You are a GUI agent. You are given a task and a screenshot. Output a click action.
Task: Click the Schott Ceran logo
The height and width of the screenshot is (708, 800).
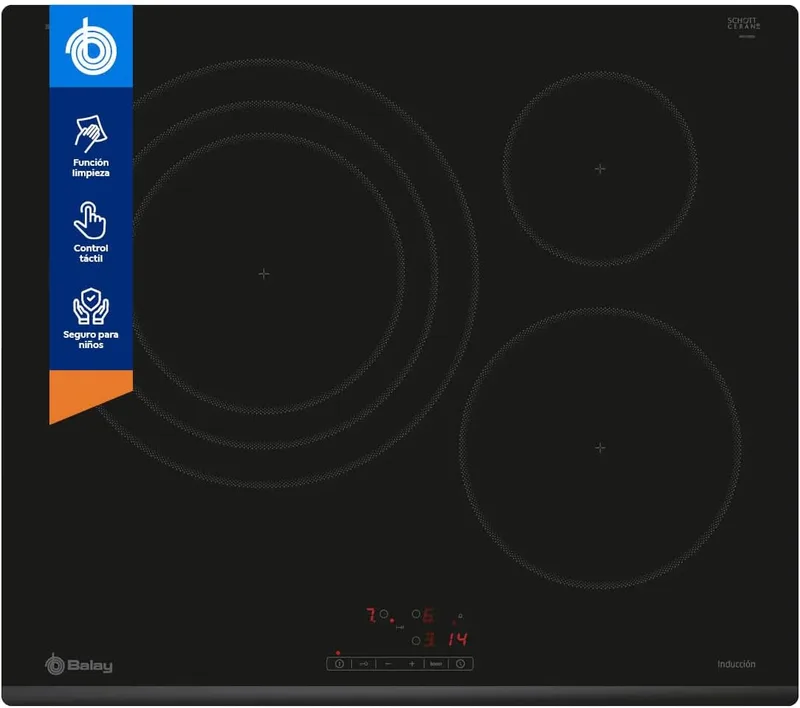click(743, 25)
